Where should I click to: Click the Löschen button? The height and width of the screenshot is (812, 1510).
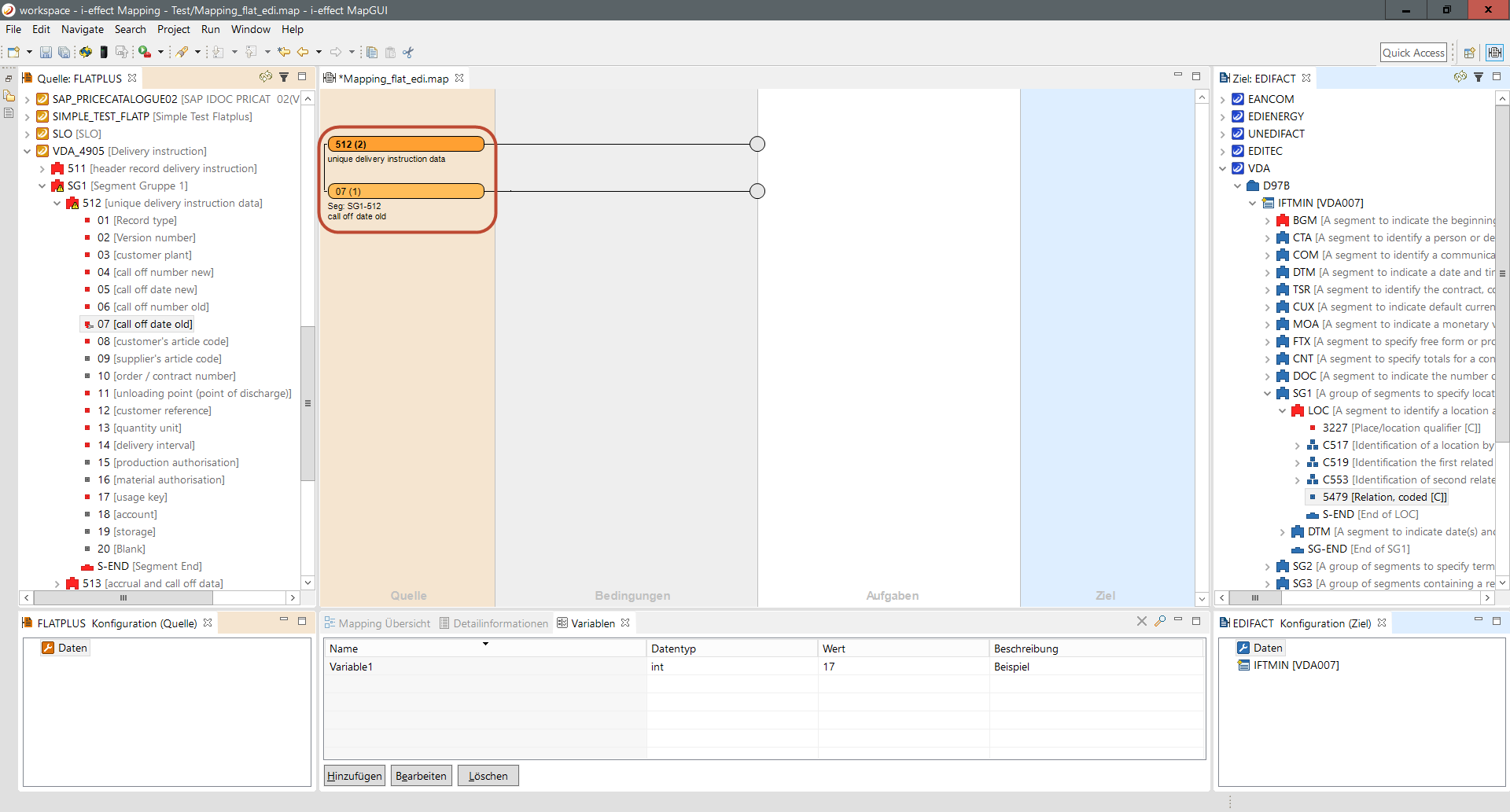pos(488,776)
